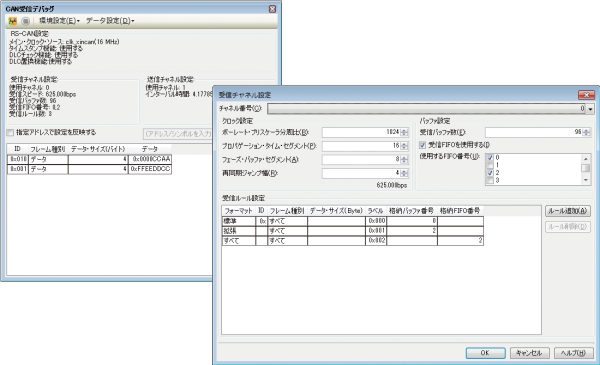Decrease the 再同期ジャンプ幅 value with down arrow
The image size is (600, 365).
click(404, 176)
